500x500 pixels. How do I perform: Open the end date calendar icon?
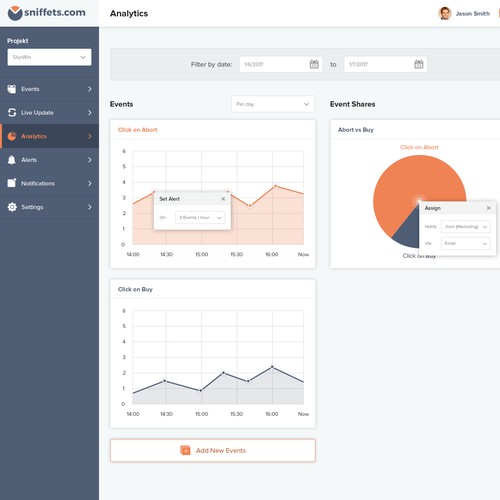pos(419,64)
